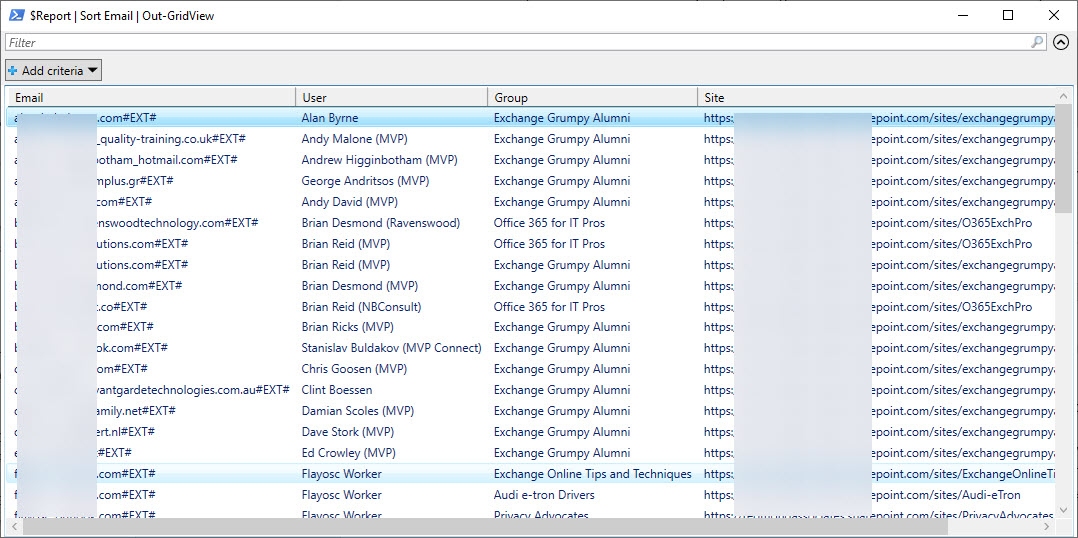Image resolution: width=1078 pixels, height=538 pixels.
Task: Sort by the Group column header
Action: pos(592,97)
